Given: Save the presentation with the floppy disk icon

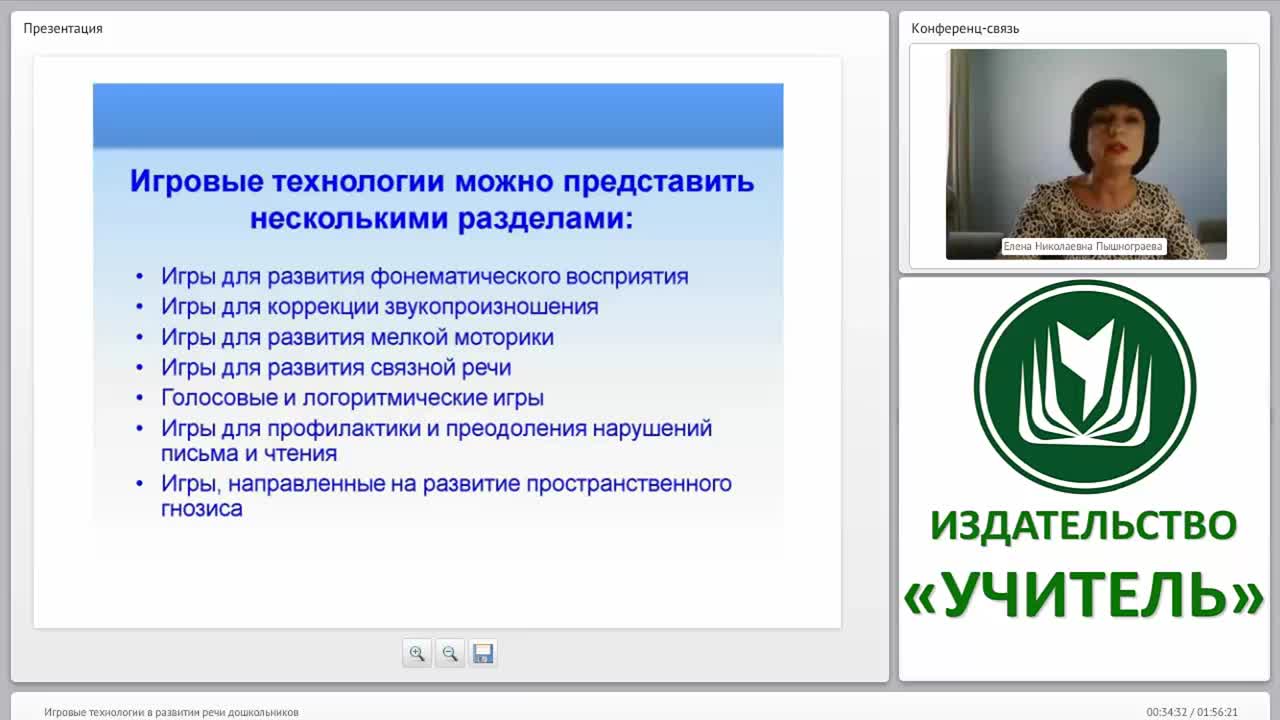Looking at the screenshot, I should [x=483, y=653].
